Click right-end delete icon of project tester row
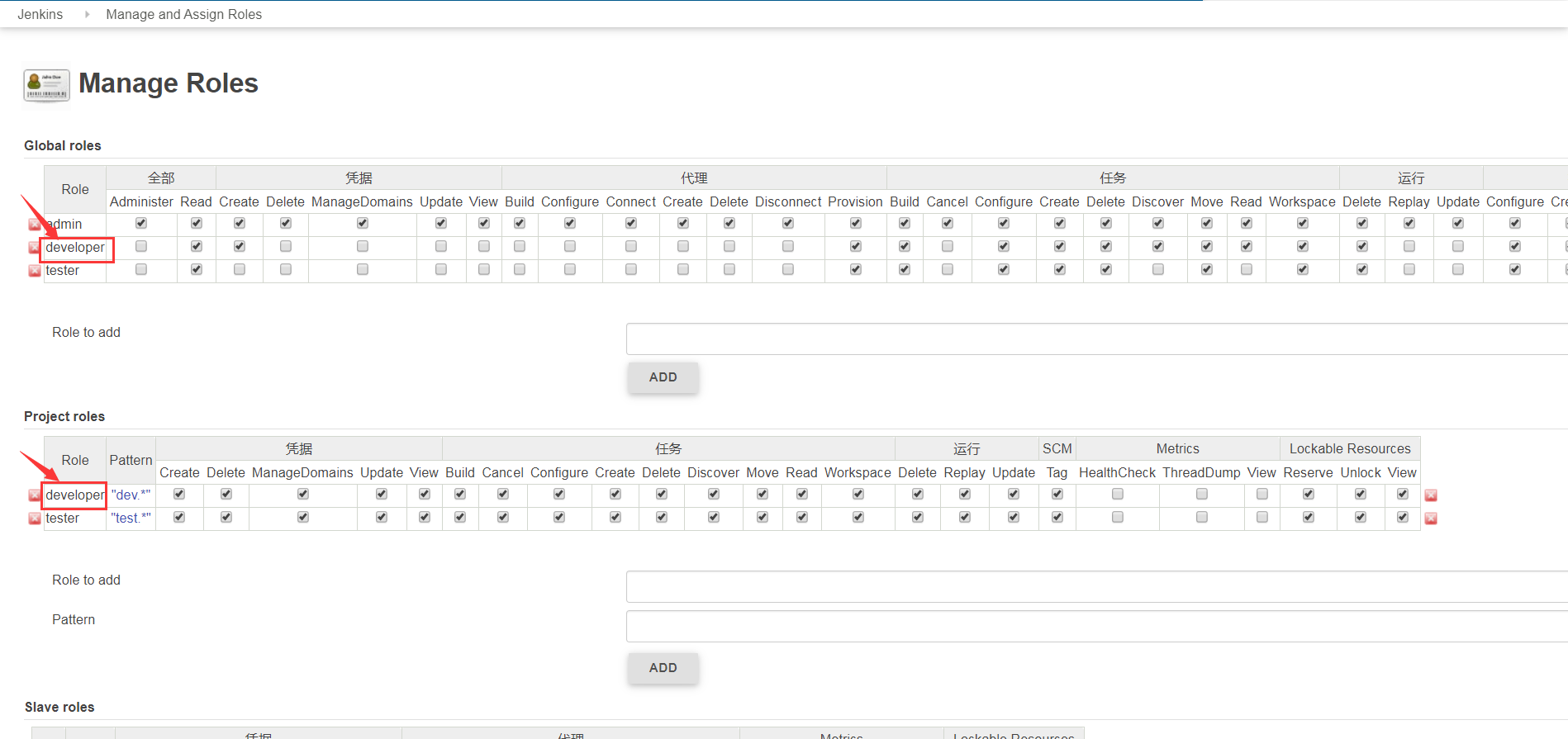This screenshot has height=739, width=1568. tap(1431, 519)
